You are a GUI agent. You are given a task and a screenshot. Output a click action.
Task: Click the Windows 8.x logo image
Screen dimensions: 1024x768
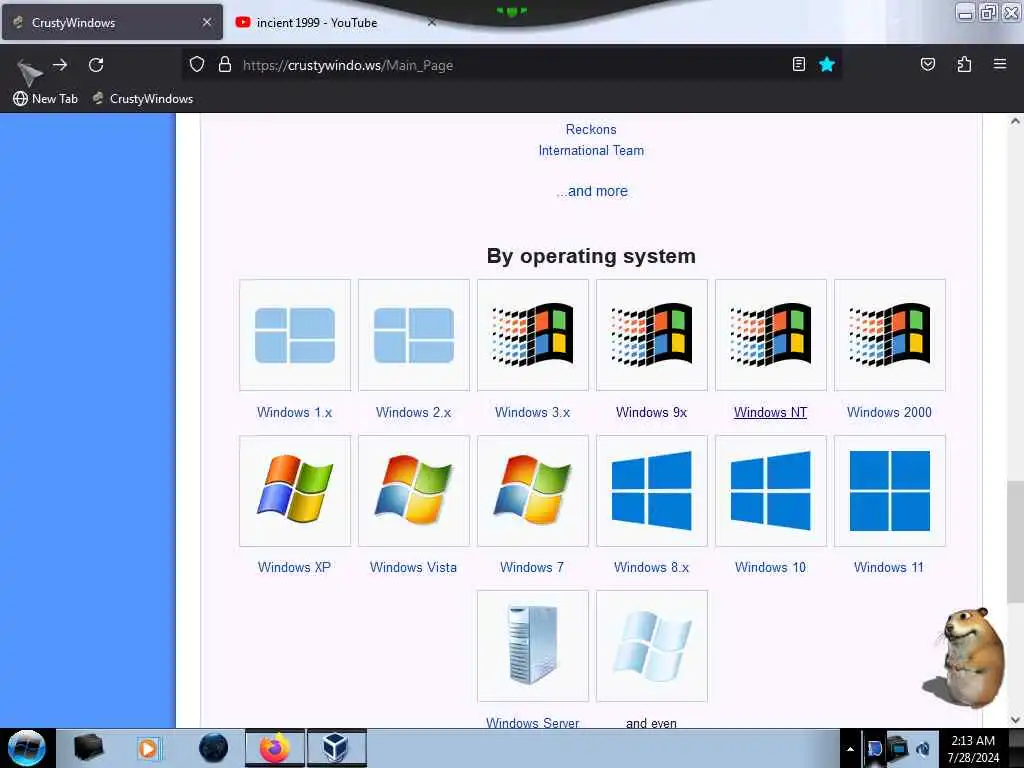(x=651, y=490)
